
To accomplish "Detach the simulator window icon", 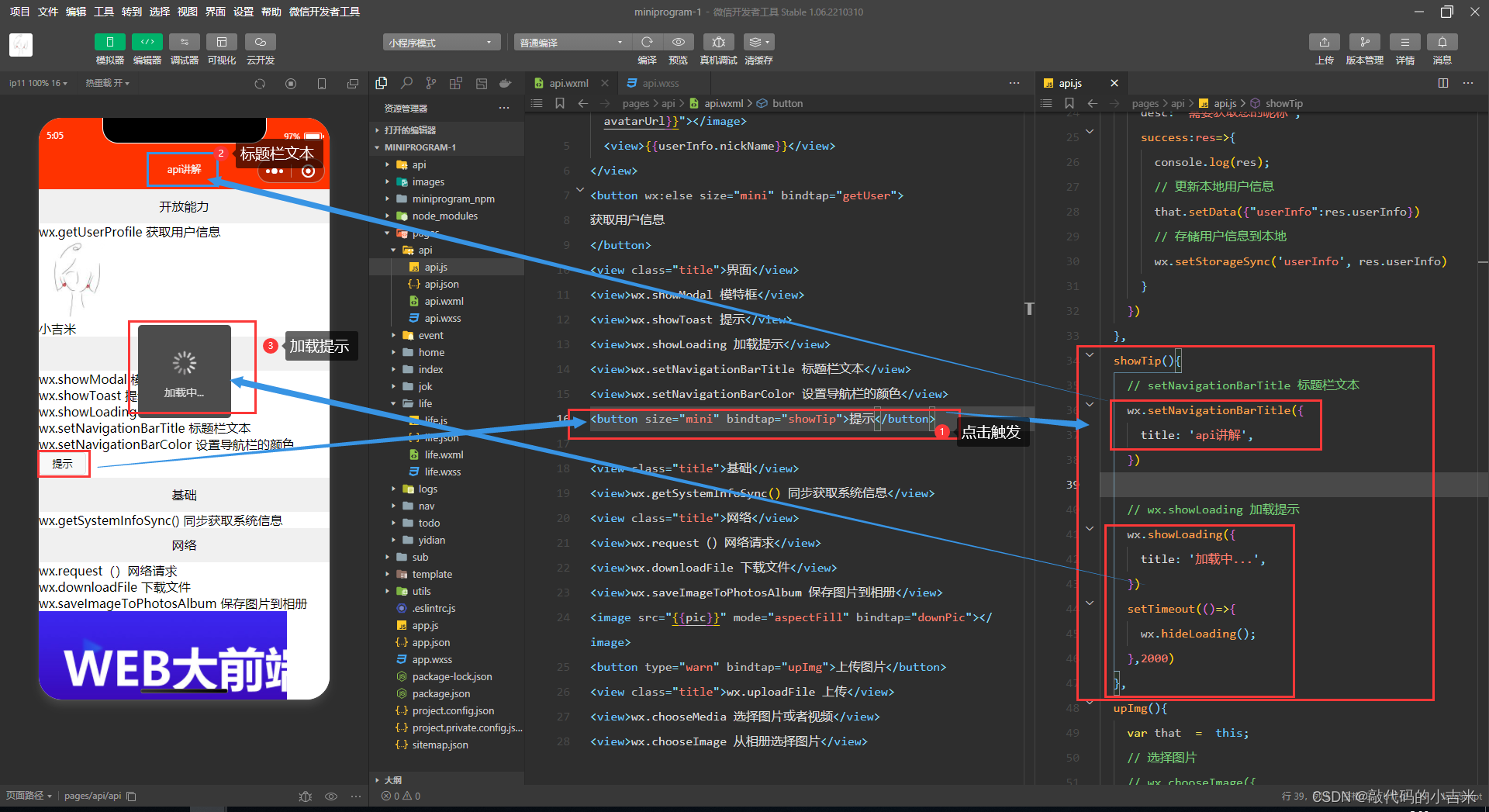I will 353,84.
